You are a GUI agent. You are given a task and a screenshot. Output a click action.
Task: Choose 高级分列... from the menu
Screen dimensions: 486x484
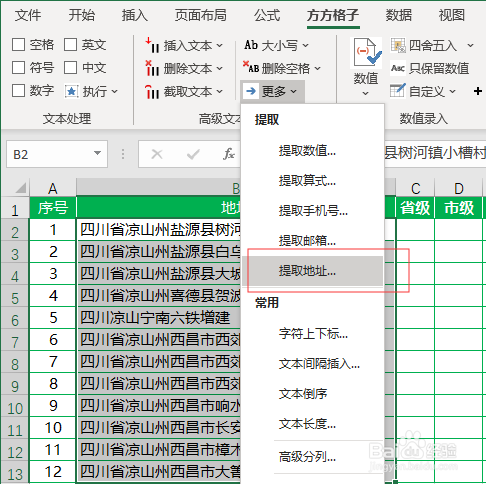tap(313, 457)
